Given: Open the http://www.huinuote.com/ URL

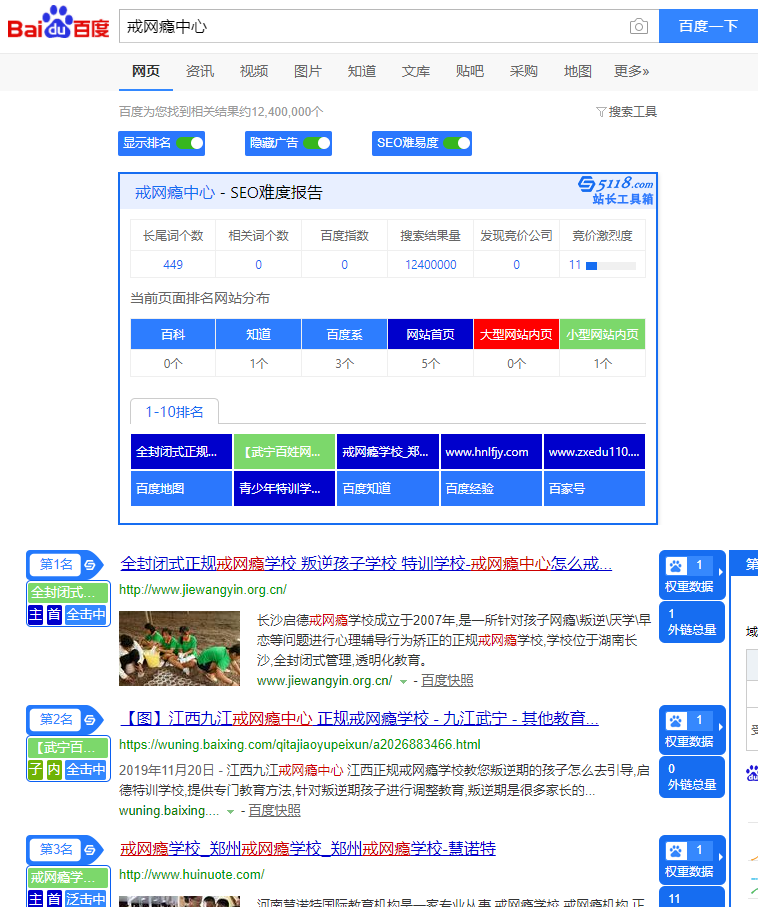Looking at the screenshot, I should click(x=192, y=875).
